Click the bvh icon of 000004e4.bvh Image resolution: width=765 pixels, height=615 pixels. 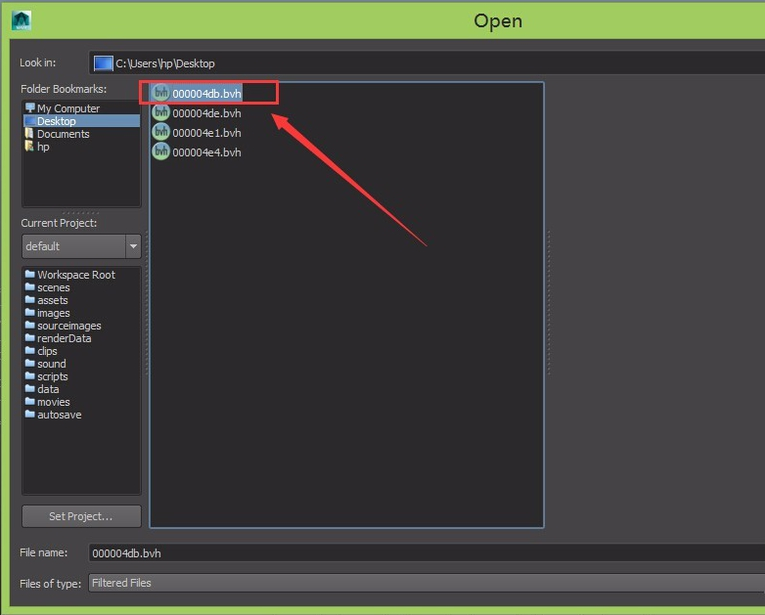[161, 151]
